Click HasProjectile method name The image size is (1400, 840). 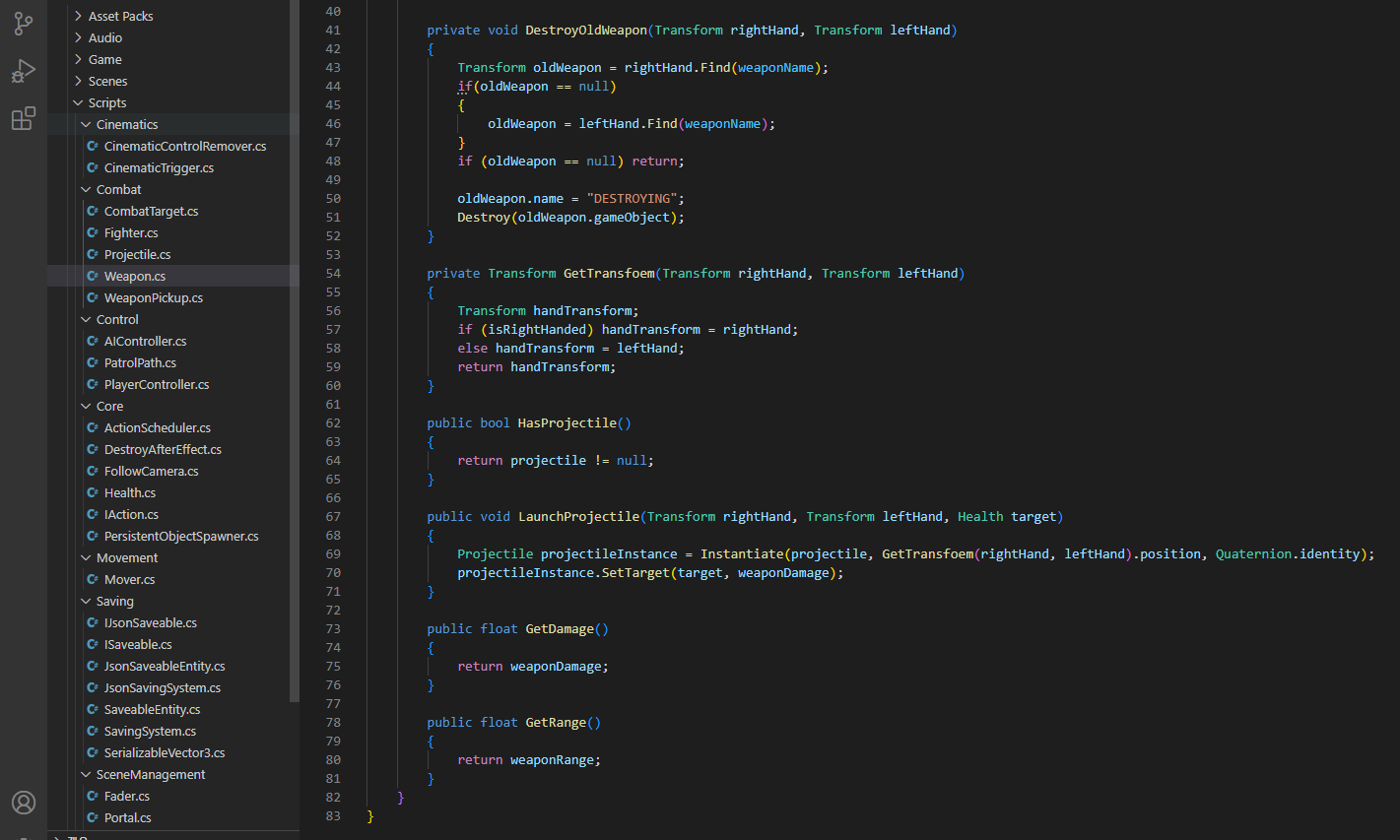tap(567, 422)
